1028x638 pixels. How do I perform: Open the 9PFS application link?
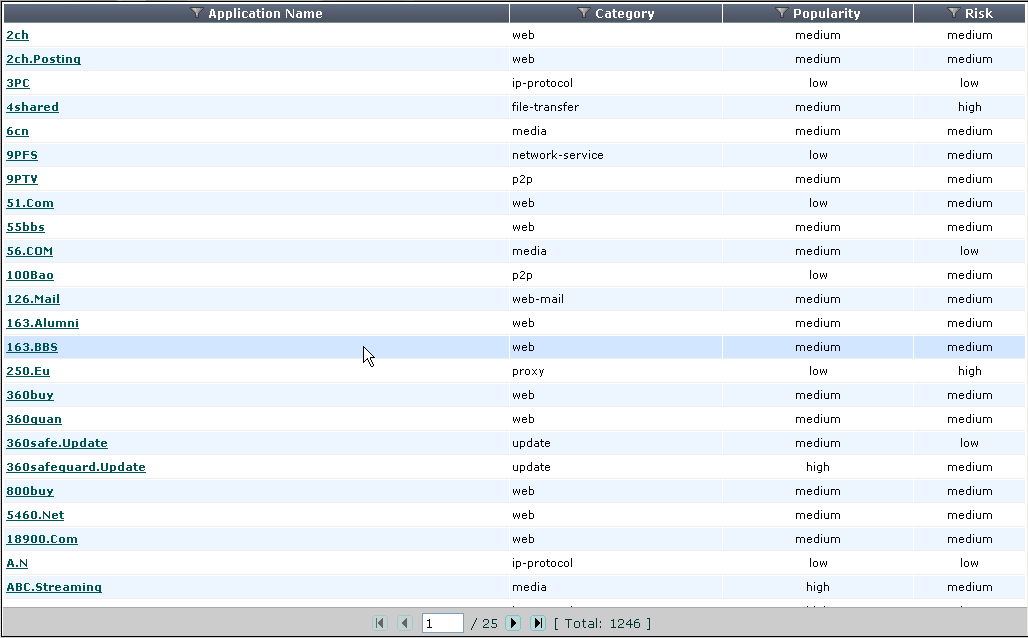point(22,155)
